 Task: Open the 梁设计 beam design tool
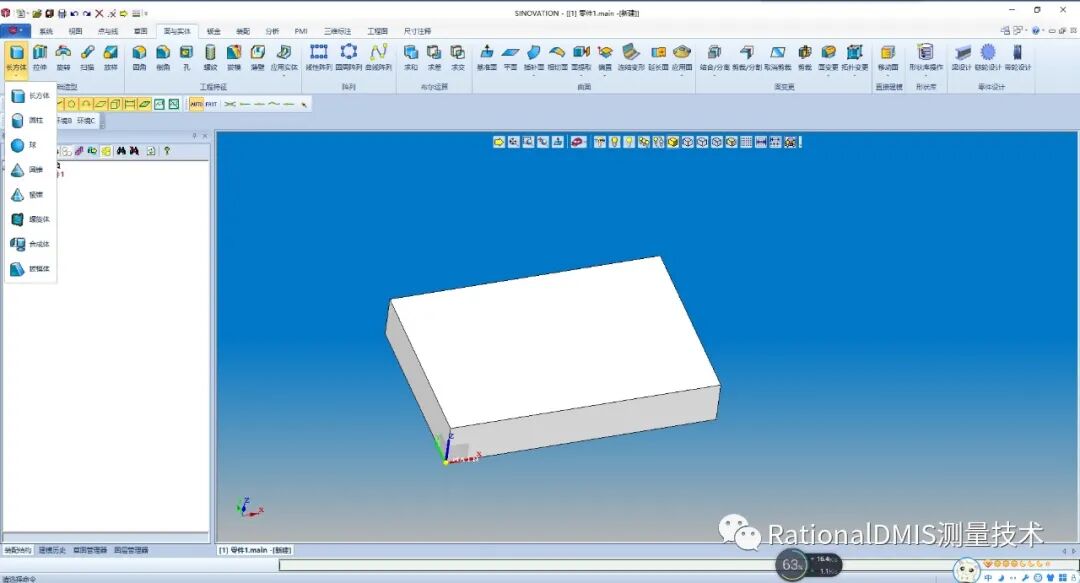(x=961, y=58)
